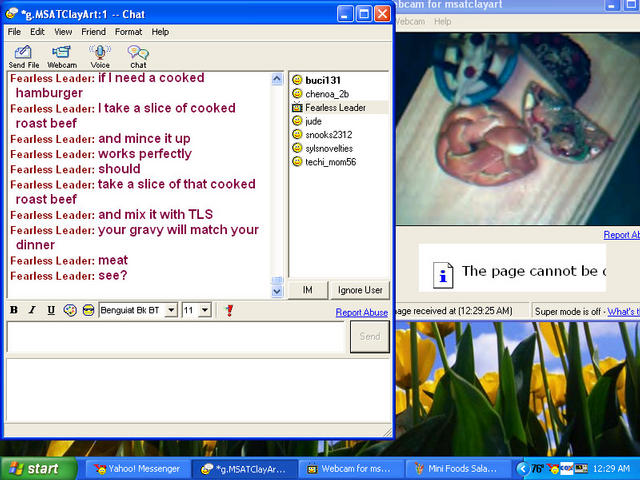Click the info icon on the page error
640x480 pixels.
[443, 275]
